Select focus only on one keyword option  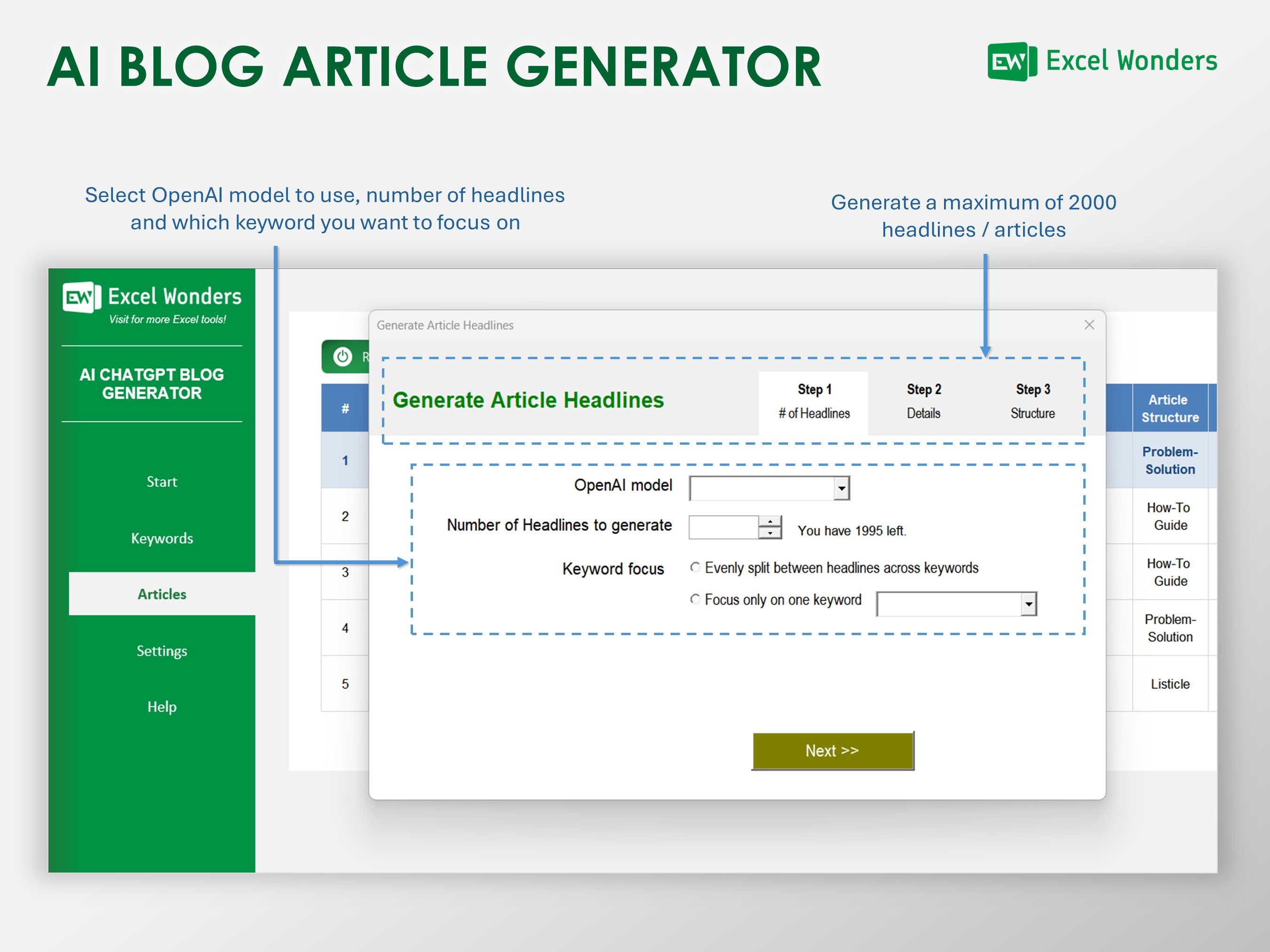pos(695,600)
